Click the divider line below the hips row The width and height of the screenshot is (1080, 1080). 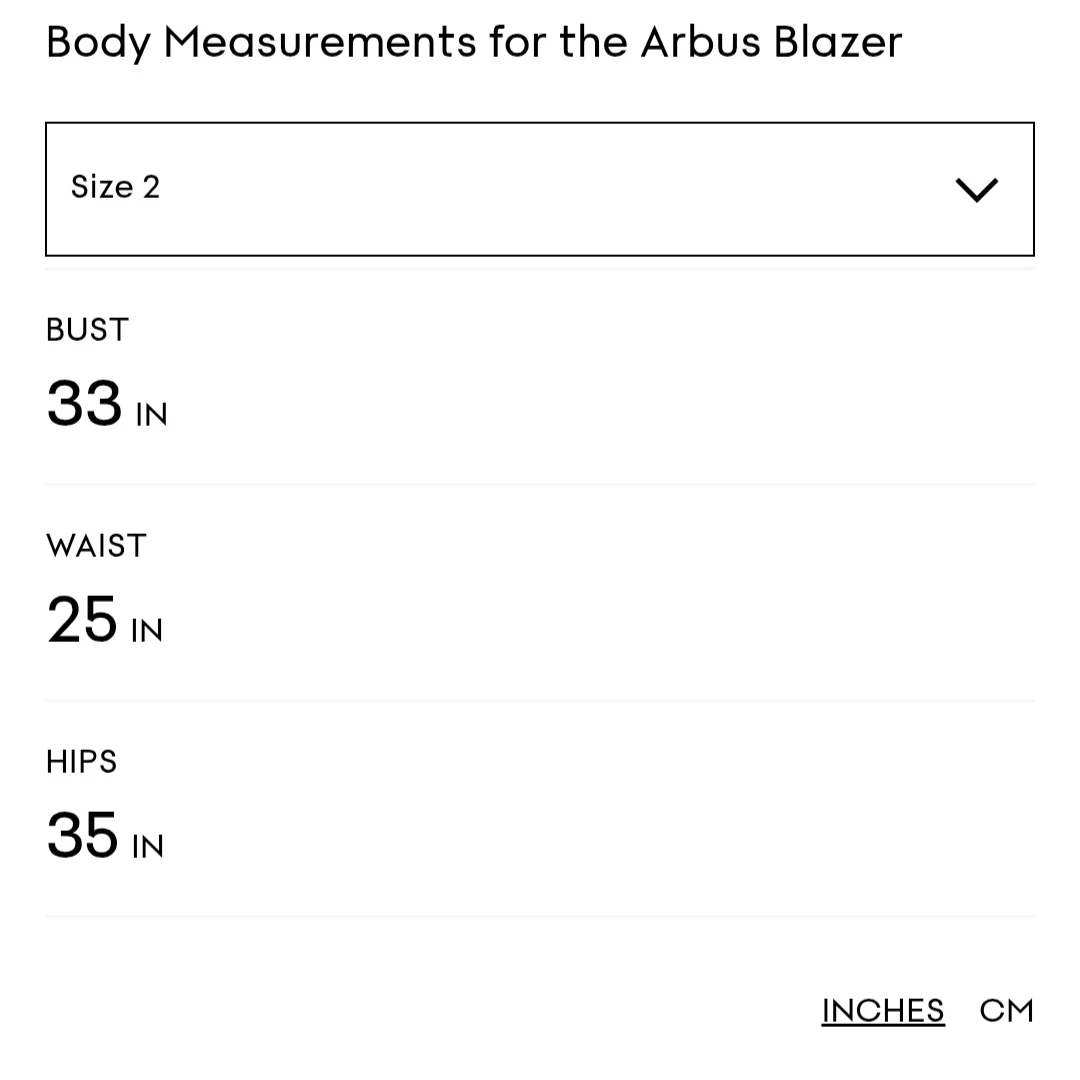[x=540, y=916]
